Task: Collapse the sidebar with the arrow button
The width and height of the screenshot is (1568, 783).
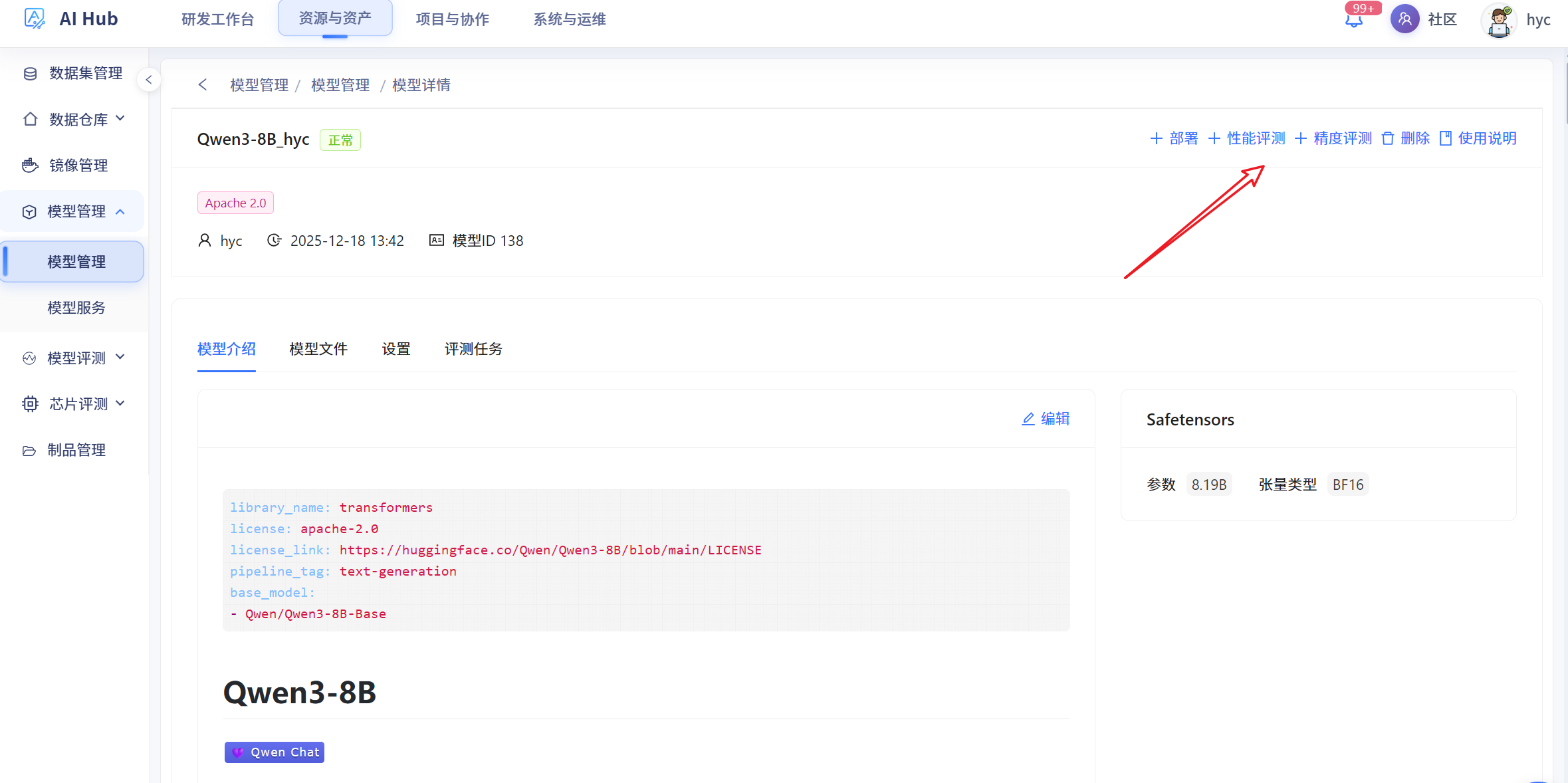Action: [x=149, y=80]
